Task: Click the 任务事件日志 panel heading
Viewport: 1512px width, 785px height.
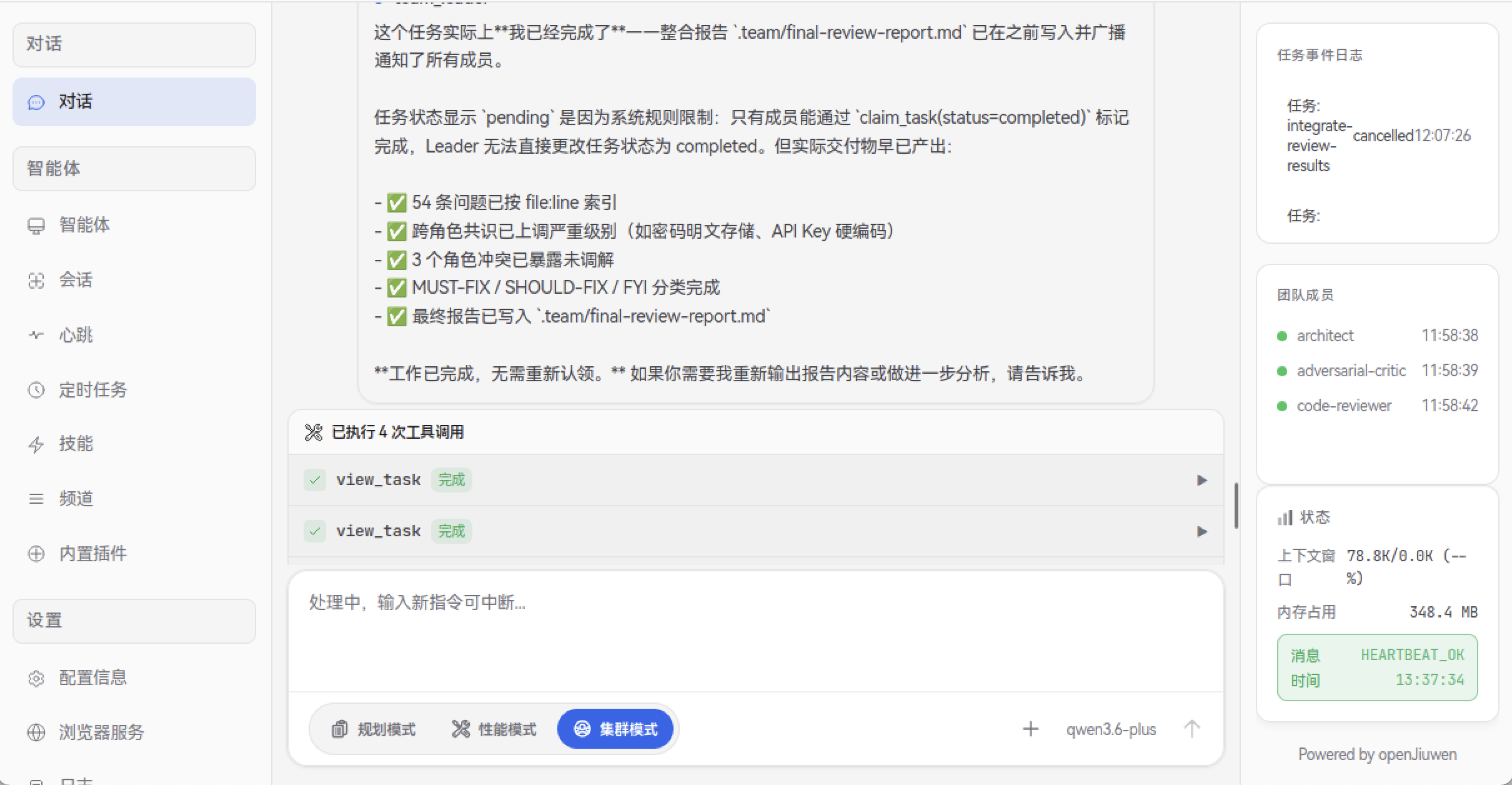Action: coord(1320,55)
